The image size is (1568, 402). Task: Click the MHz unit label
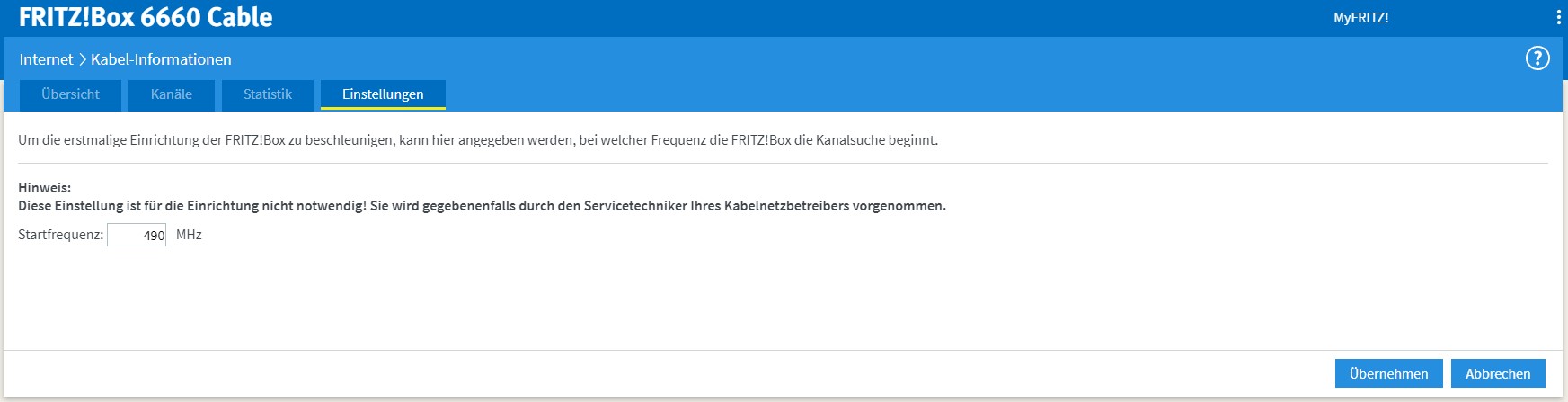point(189,235)
